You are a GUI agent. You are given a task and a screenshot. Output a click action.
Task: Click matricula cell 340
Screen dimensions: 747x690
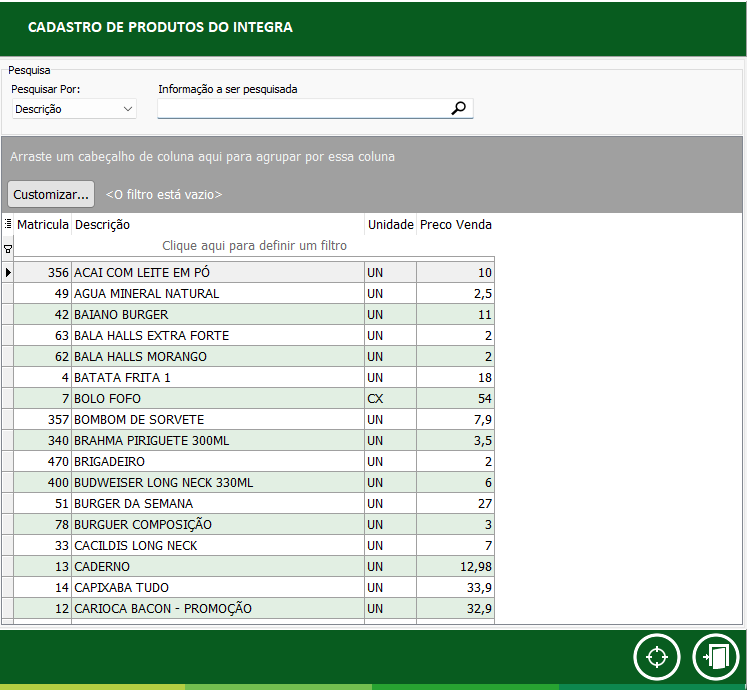click(43, 440)
